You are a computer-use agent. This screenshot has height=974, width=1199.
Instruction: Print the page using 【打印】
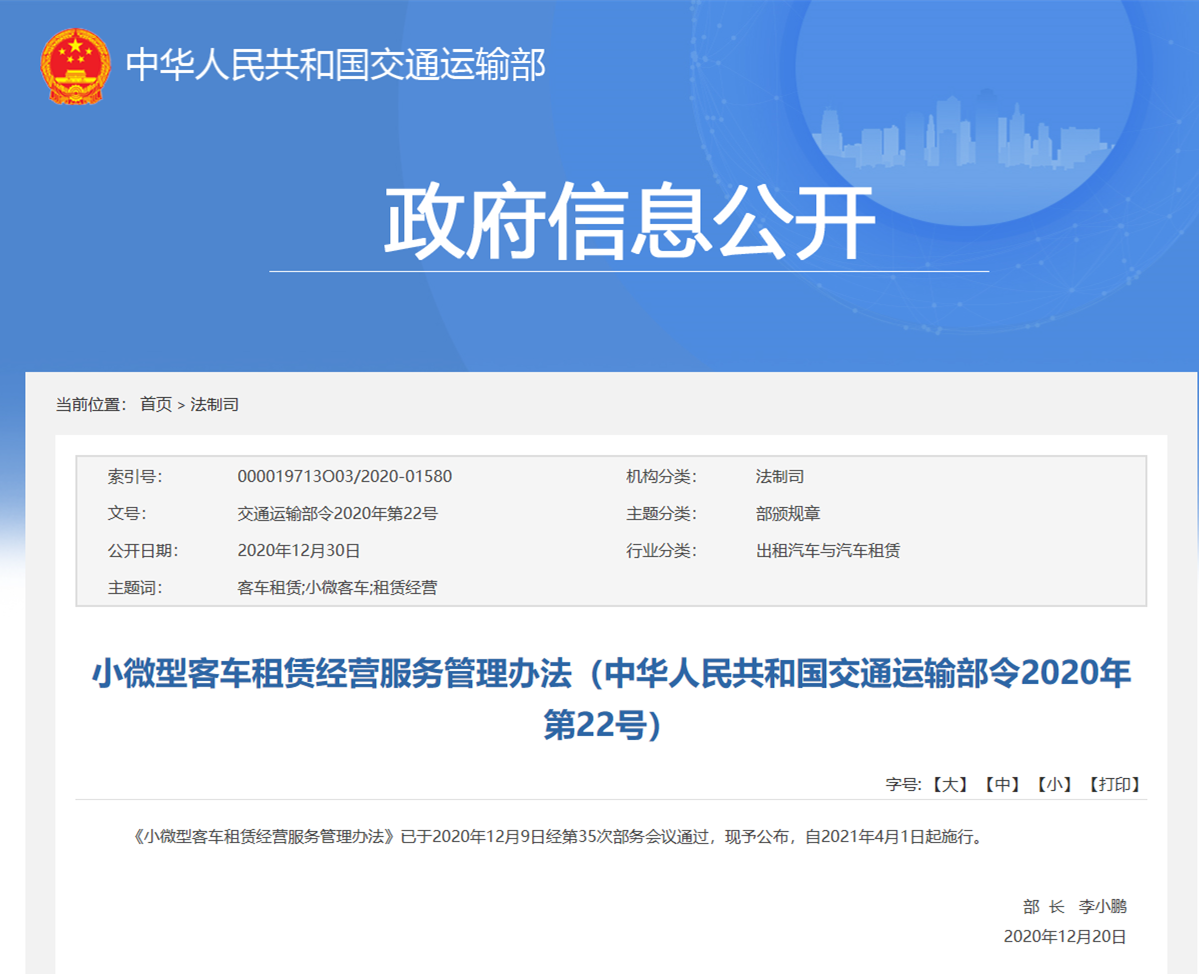[1114, 785]
